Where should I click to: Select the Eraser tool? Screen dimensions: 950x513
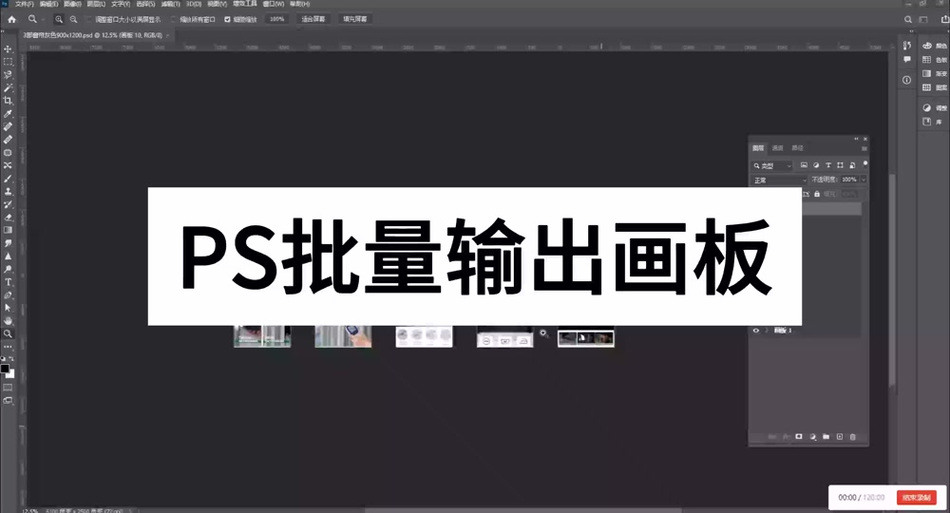point(8,217)
